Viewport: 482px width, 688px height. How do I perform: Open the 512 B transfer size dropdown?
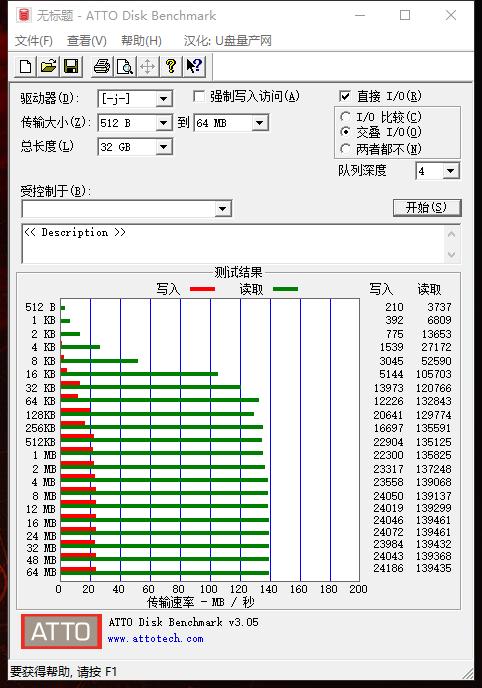pyautogui.click(x=164, y=123)
